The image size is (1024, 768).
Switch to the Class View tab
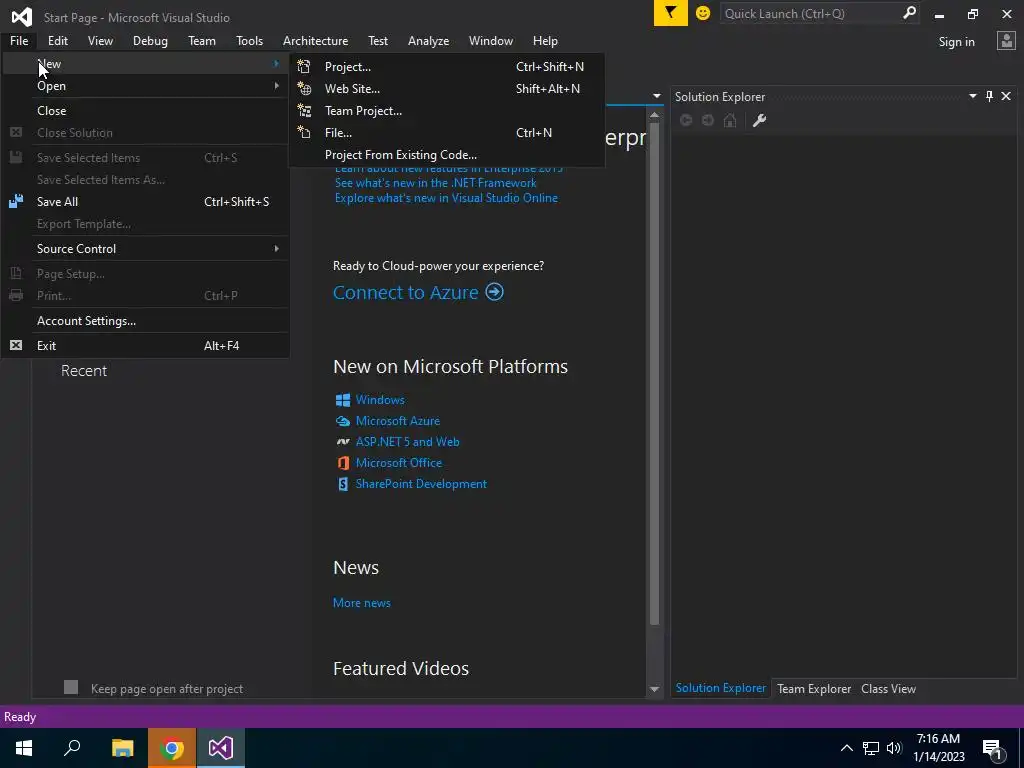888,688
